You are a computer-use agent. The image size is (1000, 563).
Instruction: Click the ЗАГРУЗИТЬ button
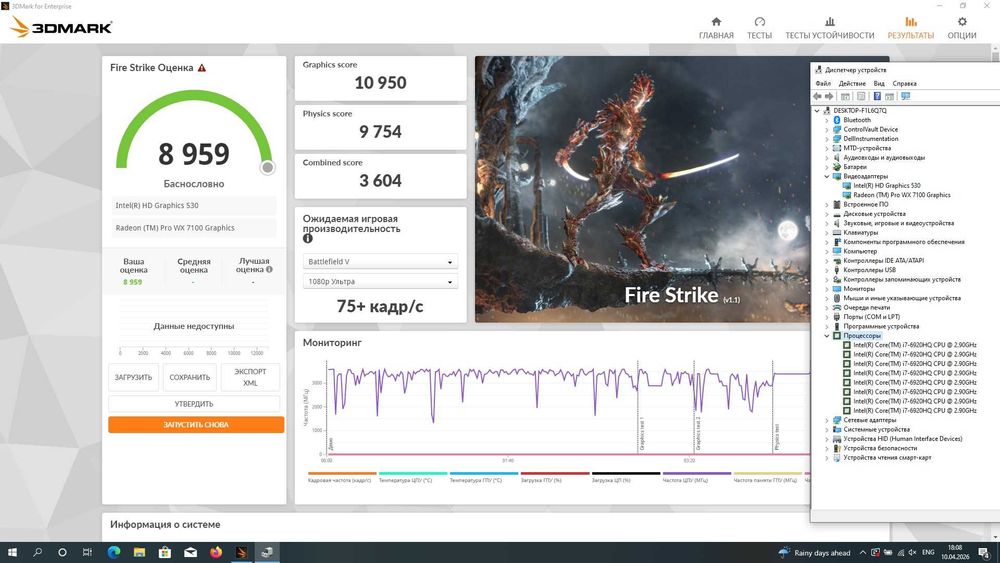[x=133, y=377]
